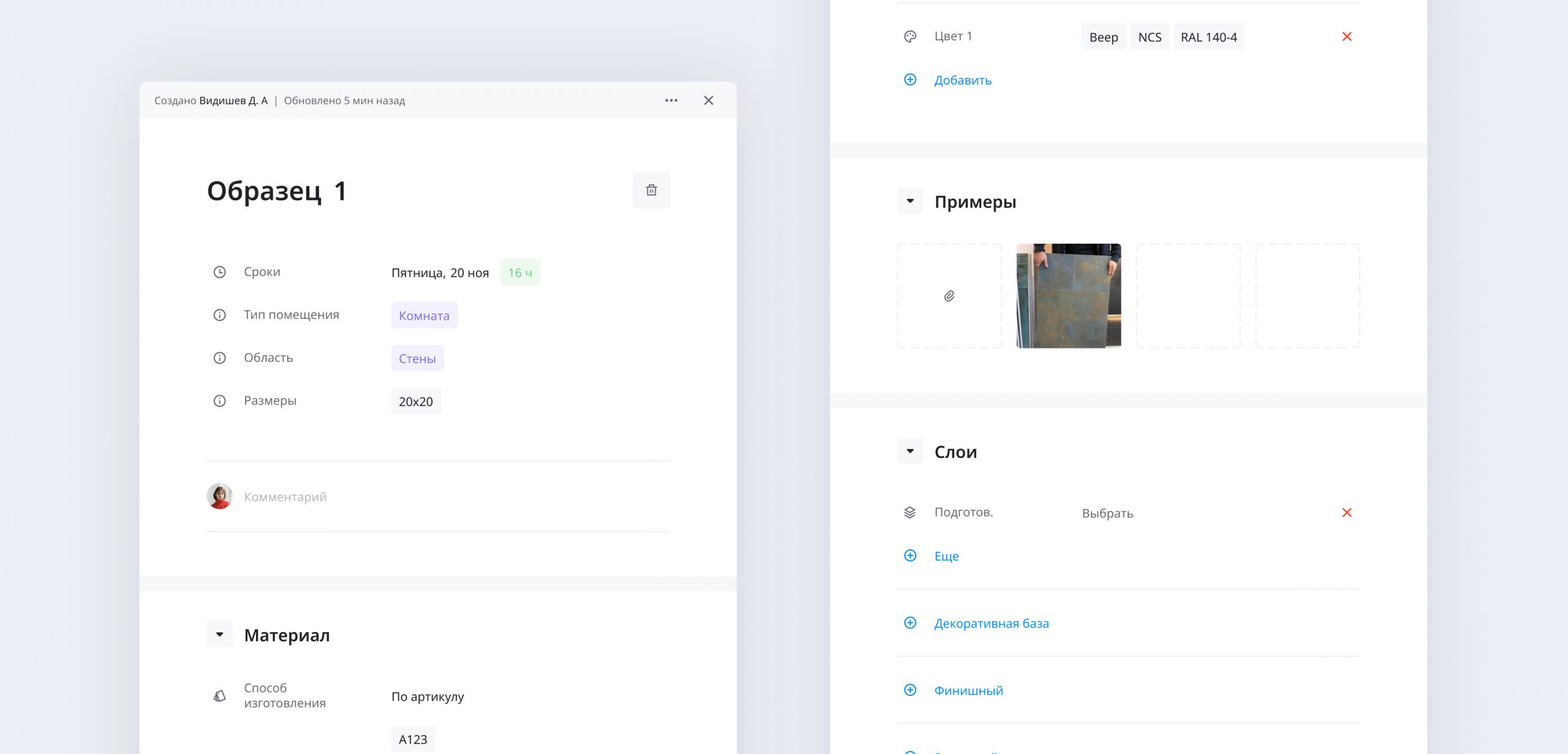
Task: Click the clock icon next to Сроки
Action: point(219,272)
